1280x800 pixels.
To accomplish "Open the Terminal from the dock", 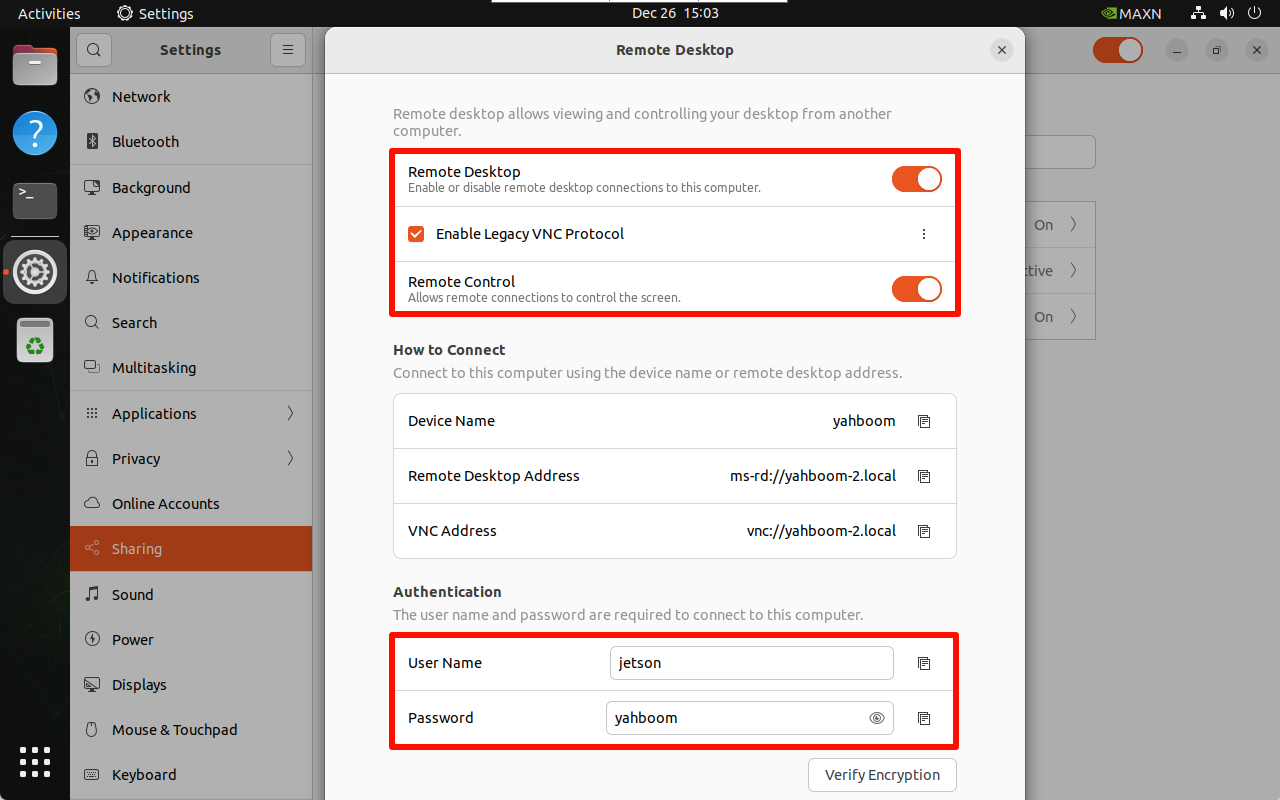I will [35, 200].
